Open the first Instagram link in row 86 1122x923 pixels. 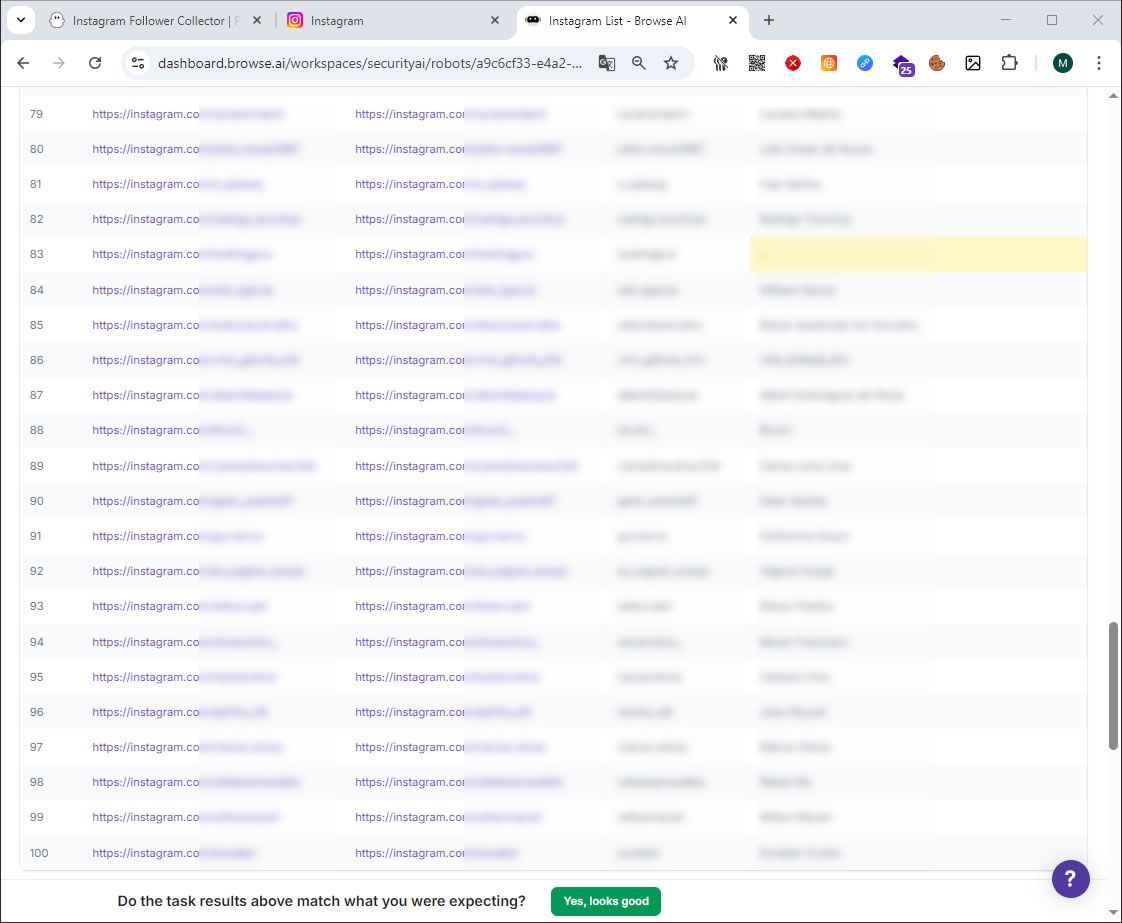click(x=196, y=360)
